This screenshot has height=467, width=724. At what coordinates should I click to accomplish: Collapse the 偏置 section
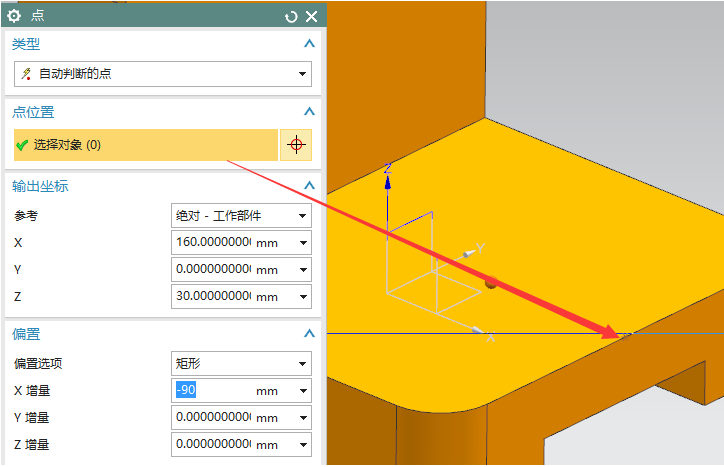(309, 334)
